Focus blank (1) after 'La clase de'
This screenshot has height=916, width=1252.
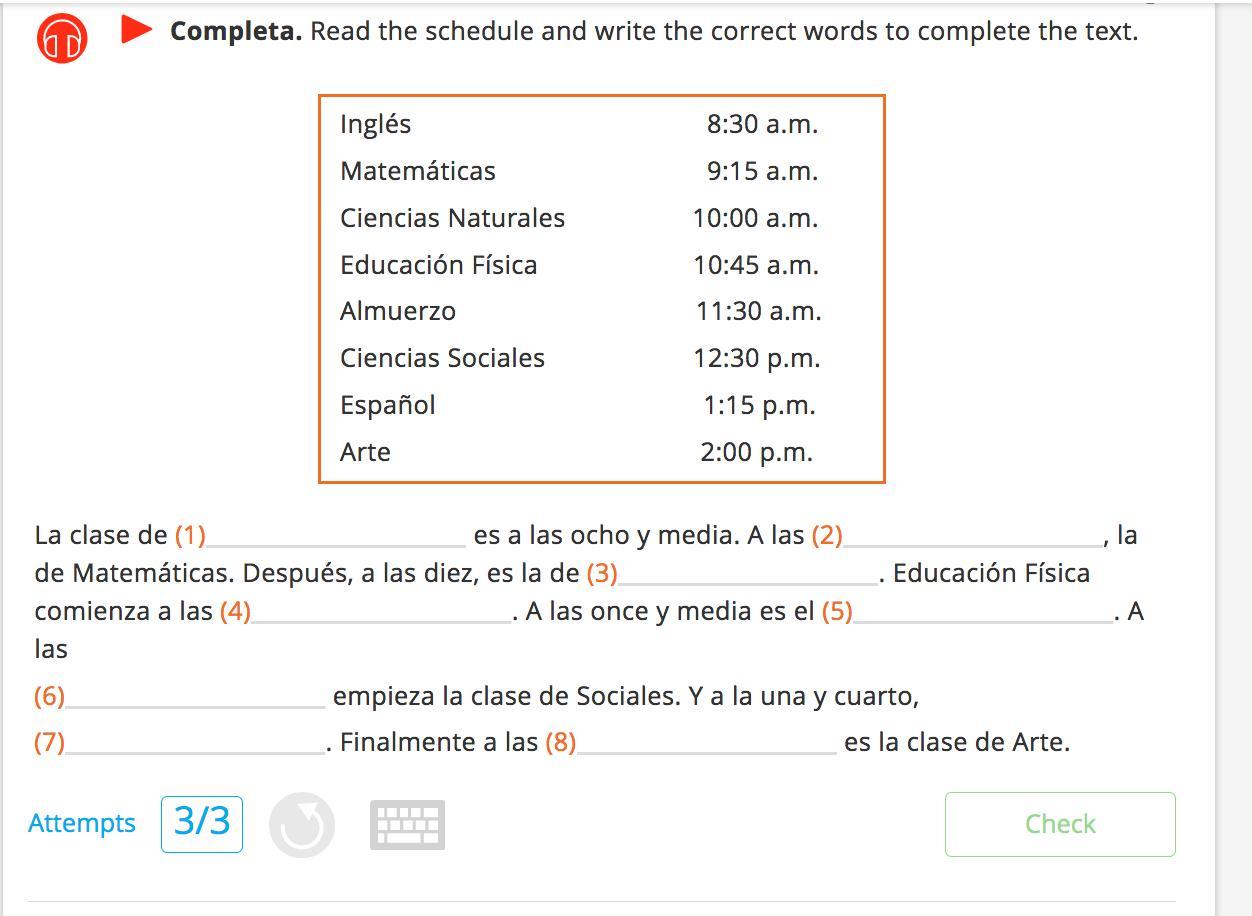336,534
